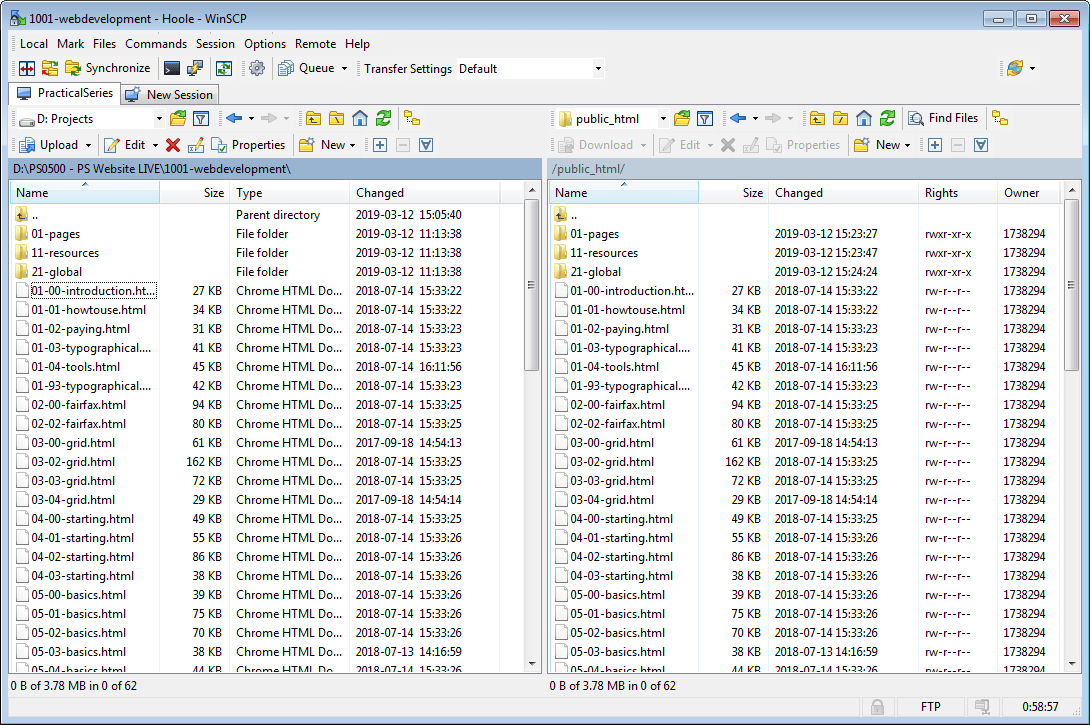Sort local files by Size column
This screenshot has width=1090, height=725.
click(x=195, y=193)
